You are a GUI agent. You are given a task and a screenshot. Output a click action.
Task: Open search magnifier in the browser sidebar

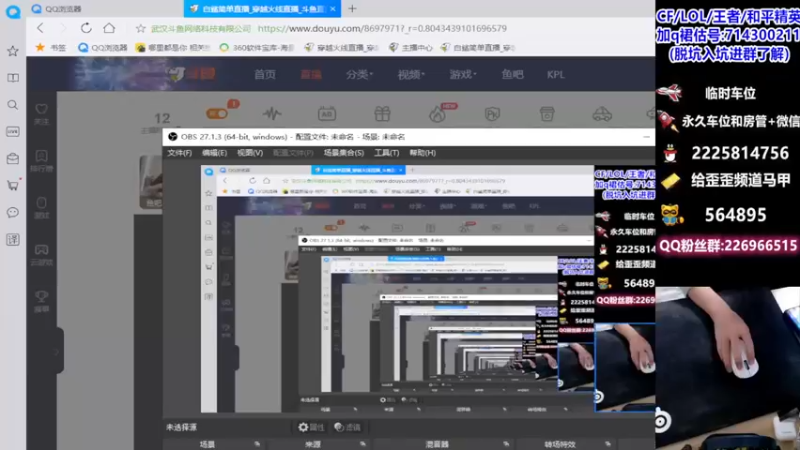point(13,105)
